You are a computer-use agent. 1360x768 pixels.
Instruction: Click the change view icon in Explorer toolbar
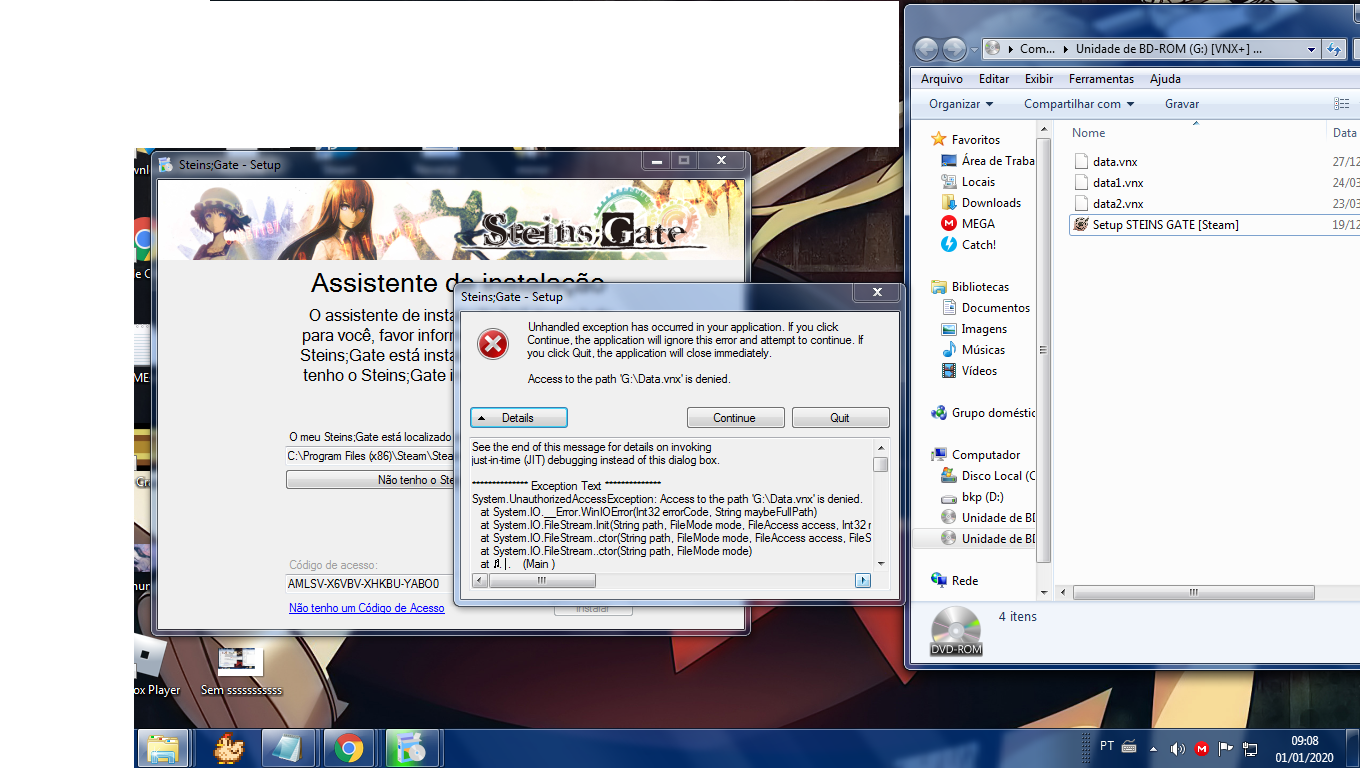1341,104
